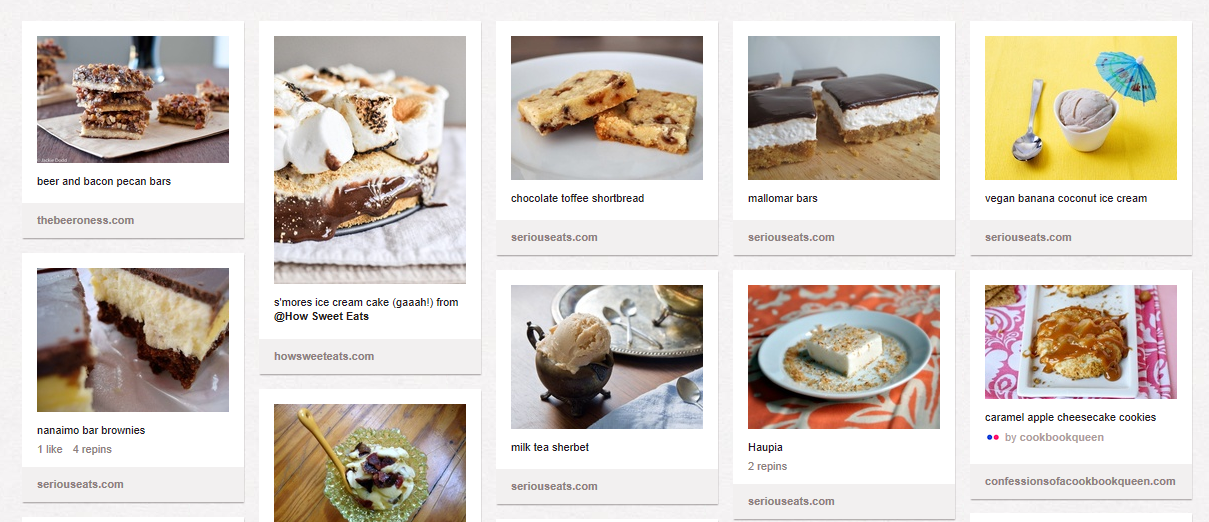Open the chocolate toffee shortbread image
This screenshot has width=1209, height=522.
[607, 108]
